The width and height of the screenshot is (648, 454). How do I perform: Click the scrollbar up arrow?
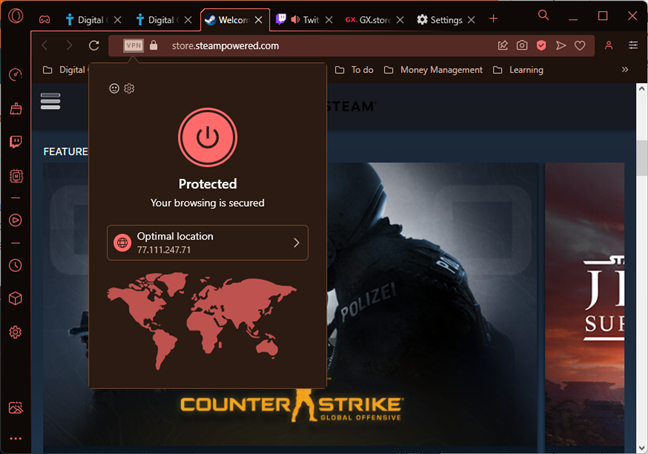(642, 88)
